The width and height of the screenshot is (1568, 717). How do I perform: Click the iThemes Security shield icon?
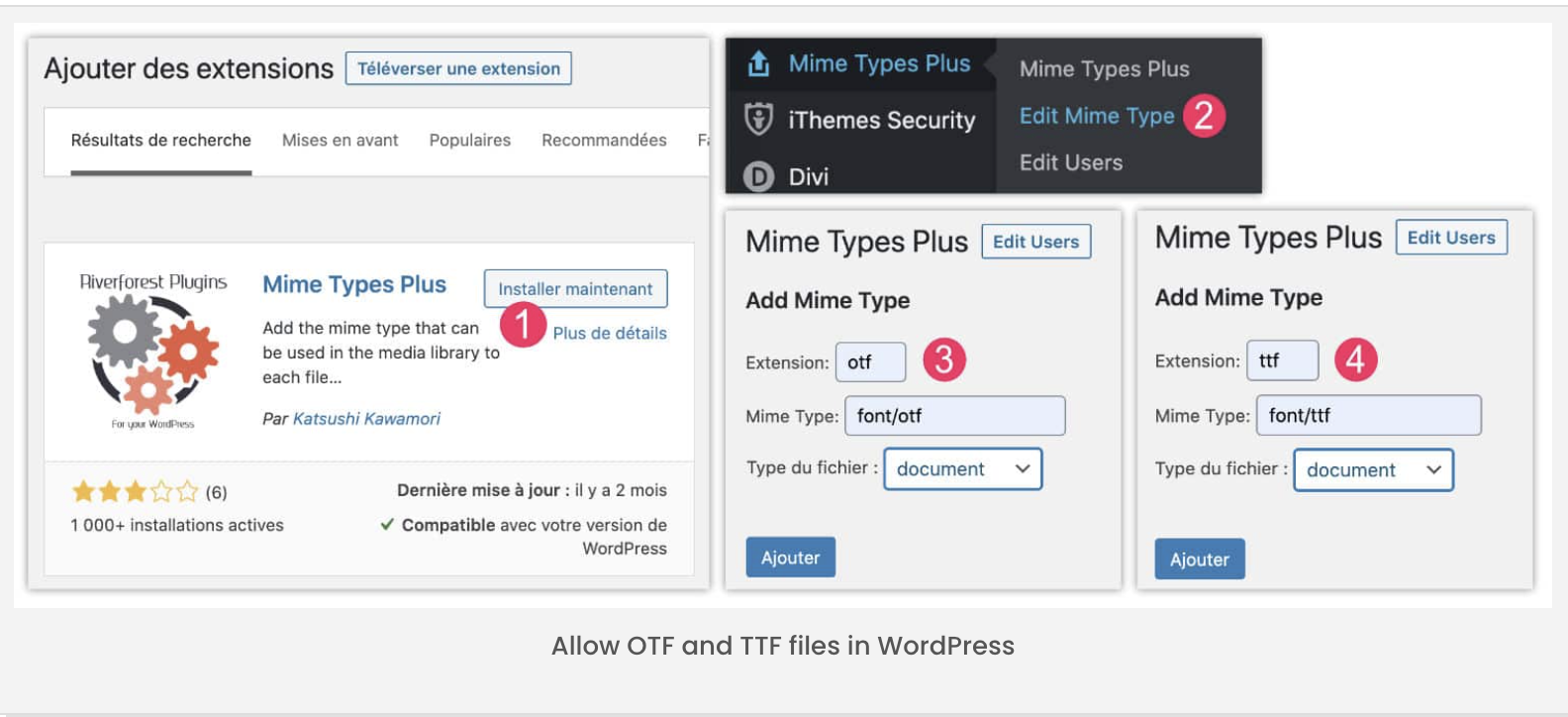pos(758,119)
